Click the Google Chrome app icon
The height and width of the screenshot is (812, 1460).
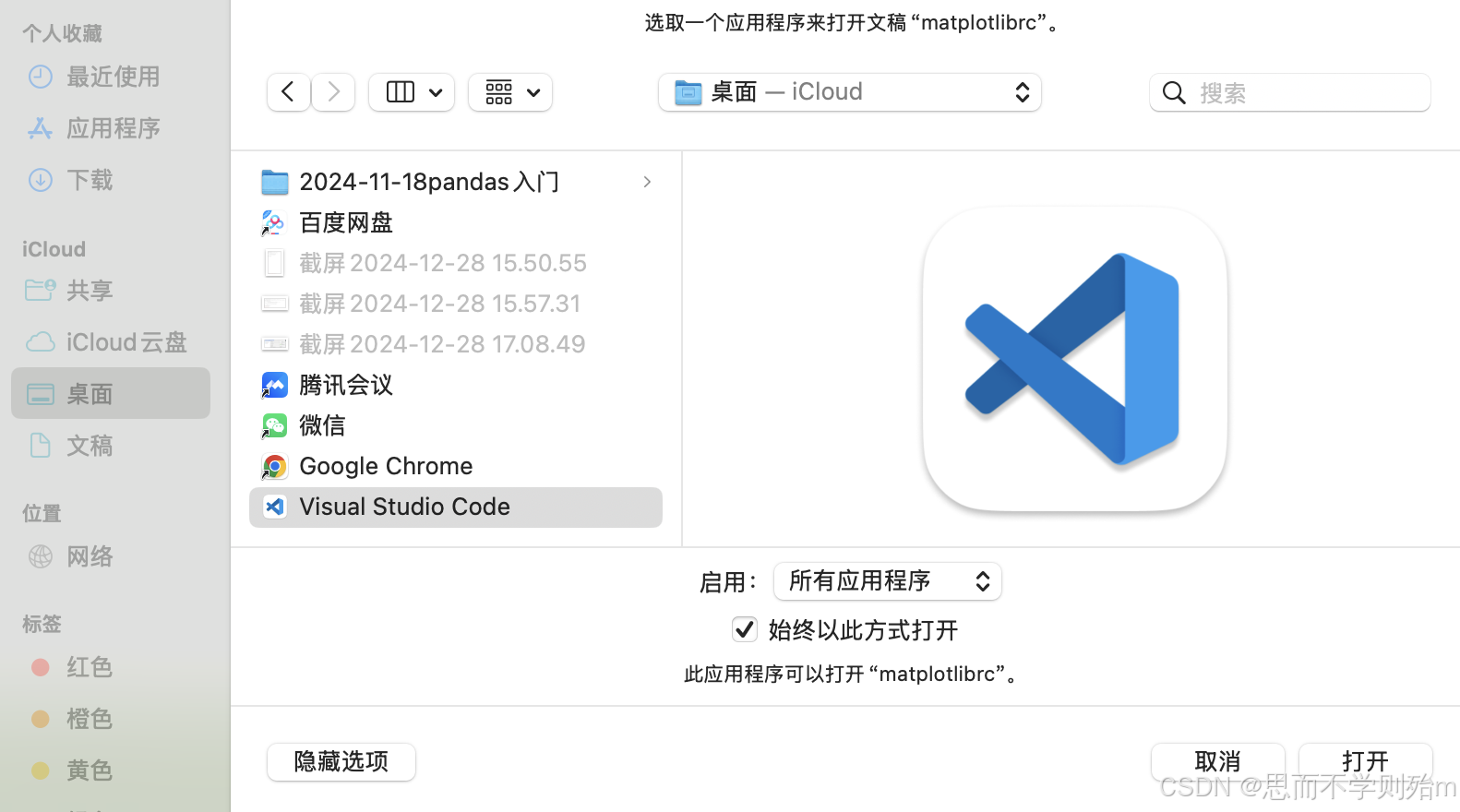[x=274, y=467]
